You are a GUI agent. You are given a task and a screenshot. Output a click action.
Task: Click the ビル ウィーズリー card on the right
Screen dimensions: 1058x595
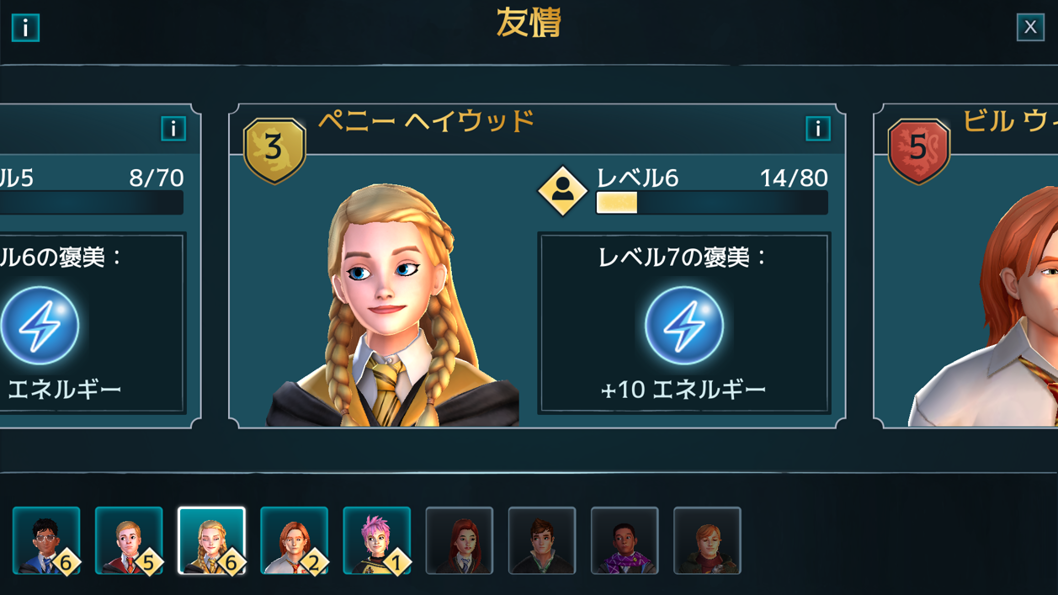(966, 266)
